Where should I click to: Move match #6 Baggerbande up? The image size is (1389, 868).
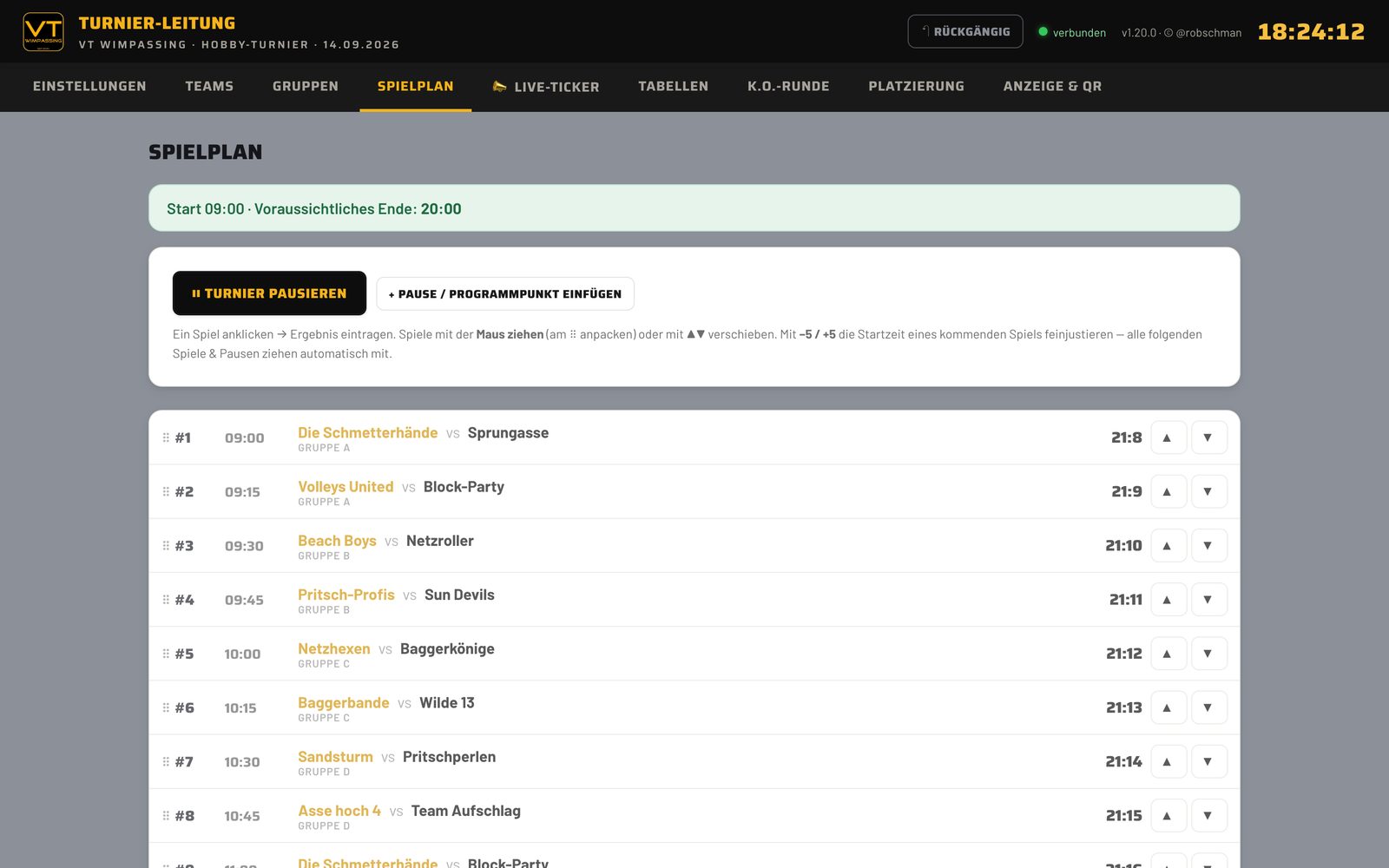pyautogui.click(x=1168, y=707)
